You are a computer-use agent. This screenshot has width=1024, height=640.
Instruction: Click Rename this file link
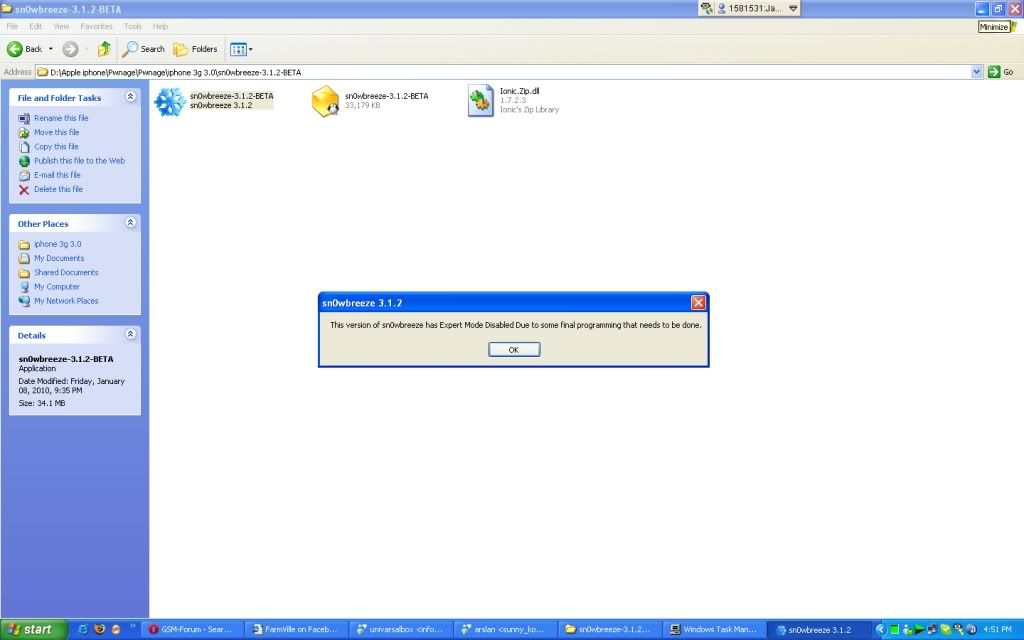tap(61, 118)
